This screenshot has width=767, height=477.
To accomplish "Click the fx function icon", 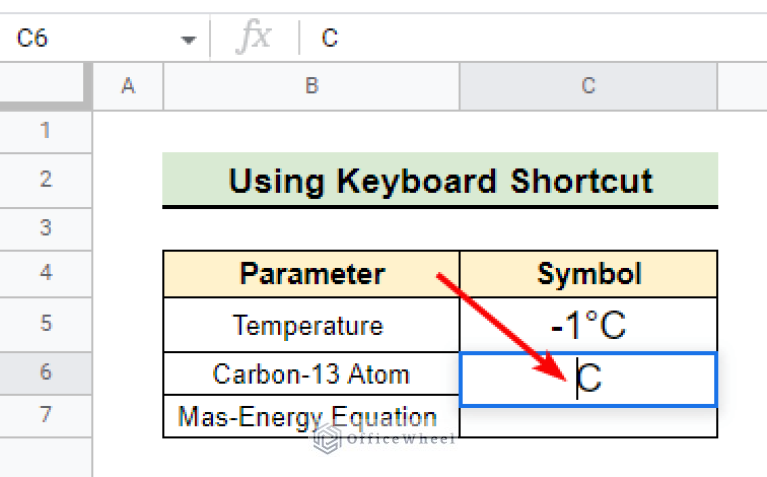I will (253, 37).
